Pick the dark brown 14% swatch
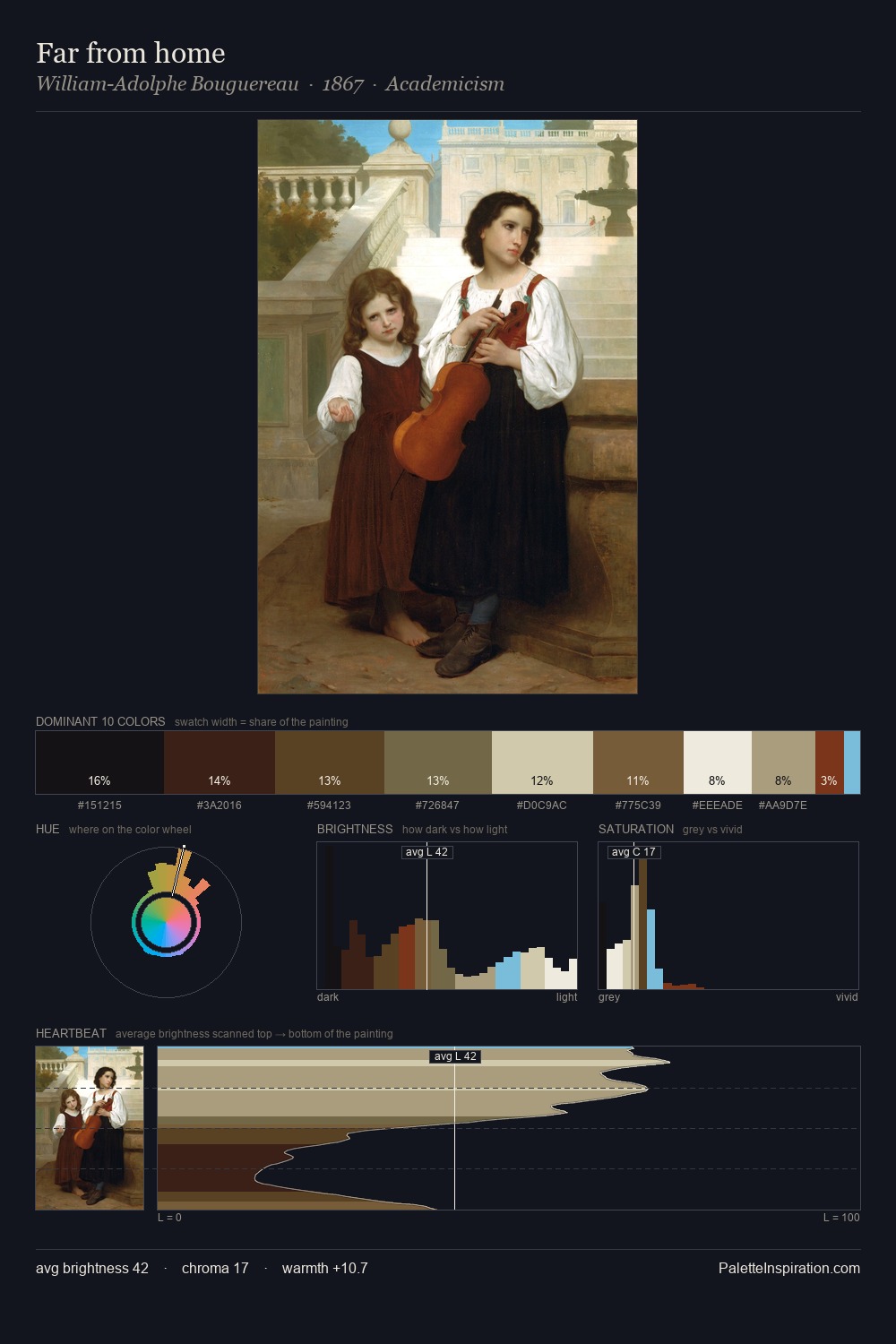This screenshot has width=896, height=1344. [x=220, y=762]
